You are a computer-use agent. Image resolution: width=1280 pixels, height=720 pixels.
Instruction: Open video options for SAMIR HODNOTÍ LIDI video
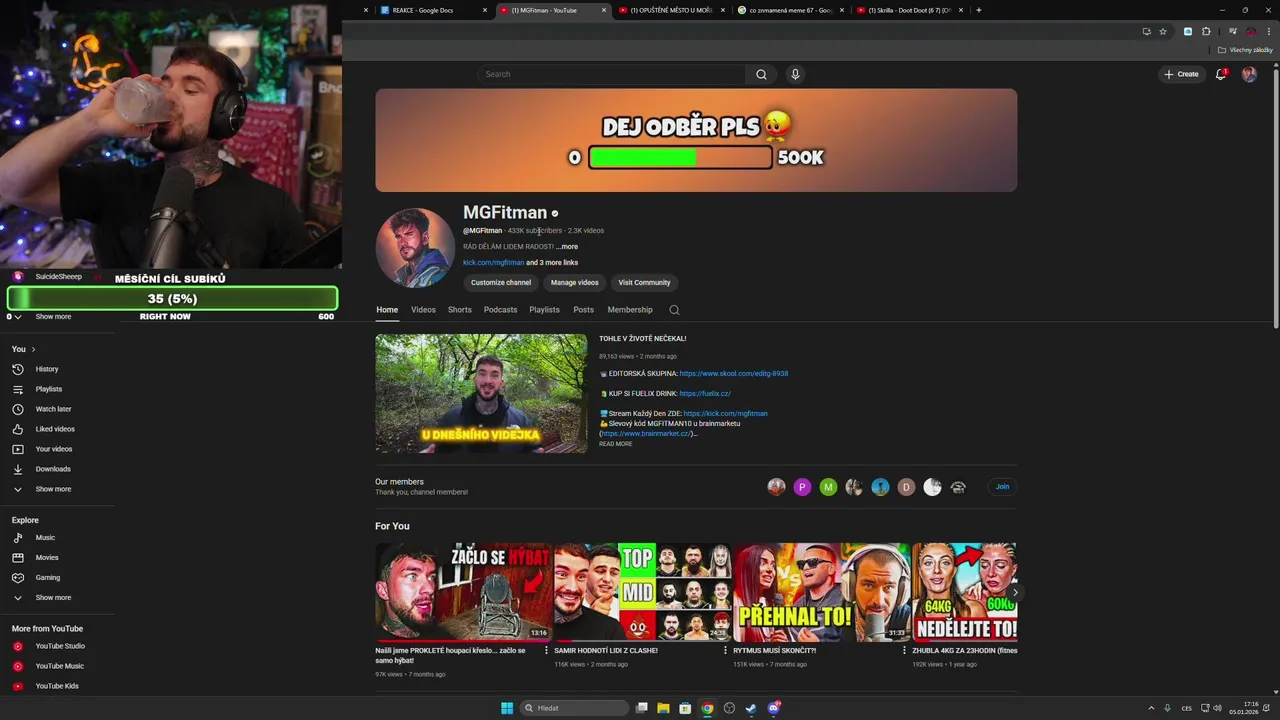(725, 650)
